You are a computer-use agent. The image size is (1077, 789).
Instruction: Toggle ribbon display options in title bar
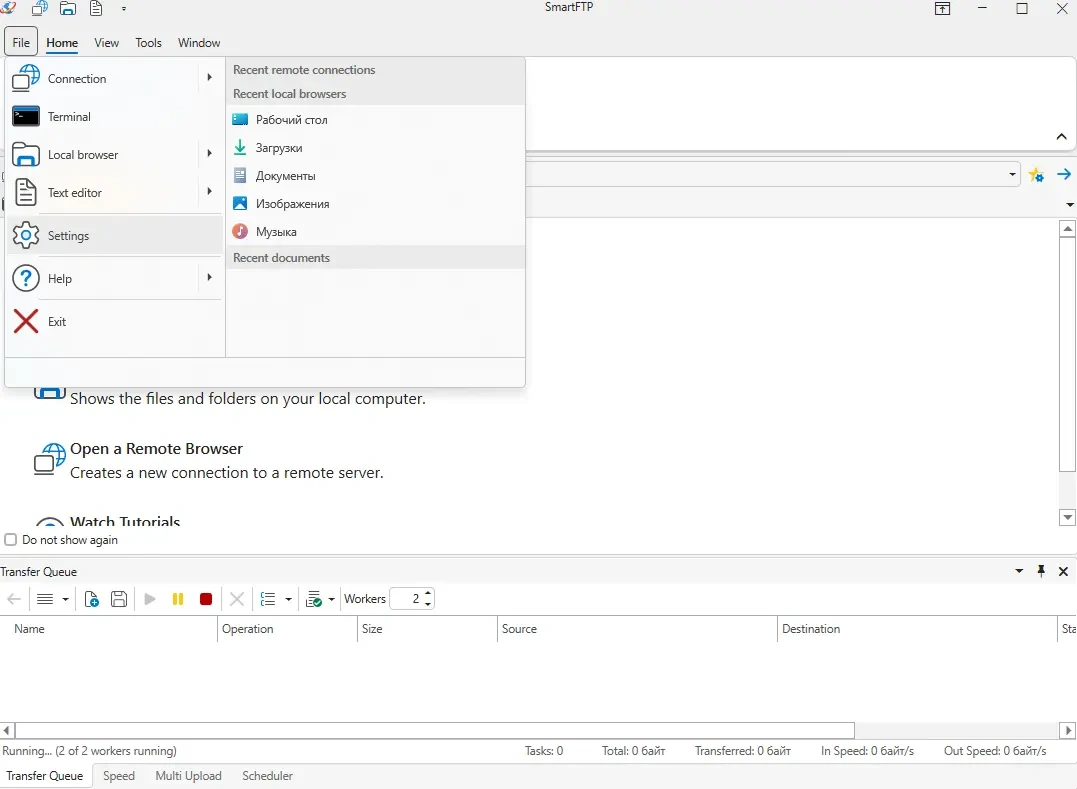(942, 8)
